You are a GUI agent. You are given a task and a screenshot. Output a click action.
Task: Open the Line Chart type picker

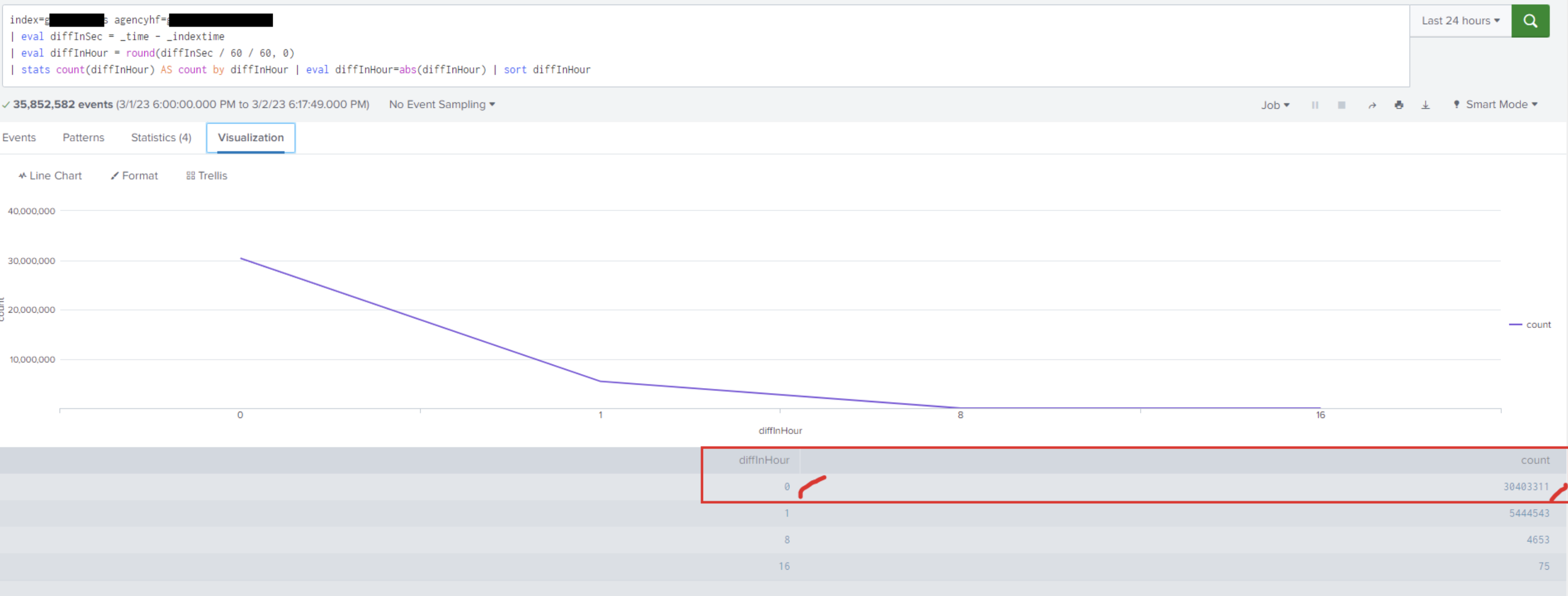pyautogui.click(x=50, y=176)
